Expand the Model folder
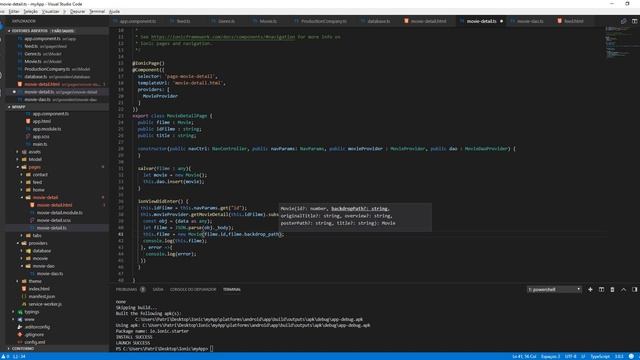Image resolution: width=640 pixels, height=360 pixels. [x=18, y=159]
